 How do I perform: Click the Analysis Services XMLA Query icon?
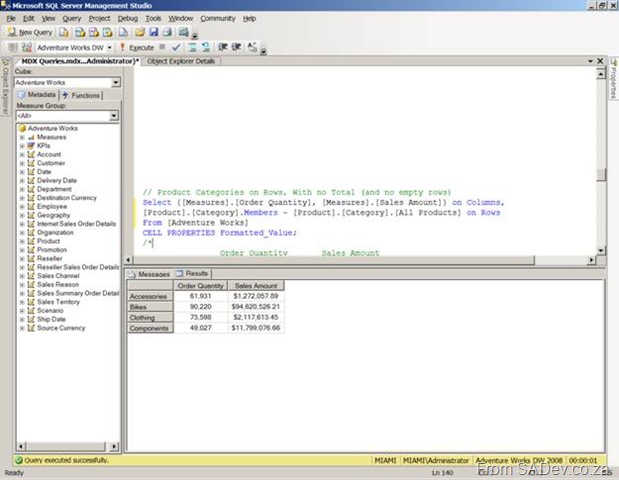(107, 32)
